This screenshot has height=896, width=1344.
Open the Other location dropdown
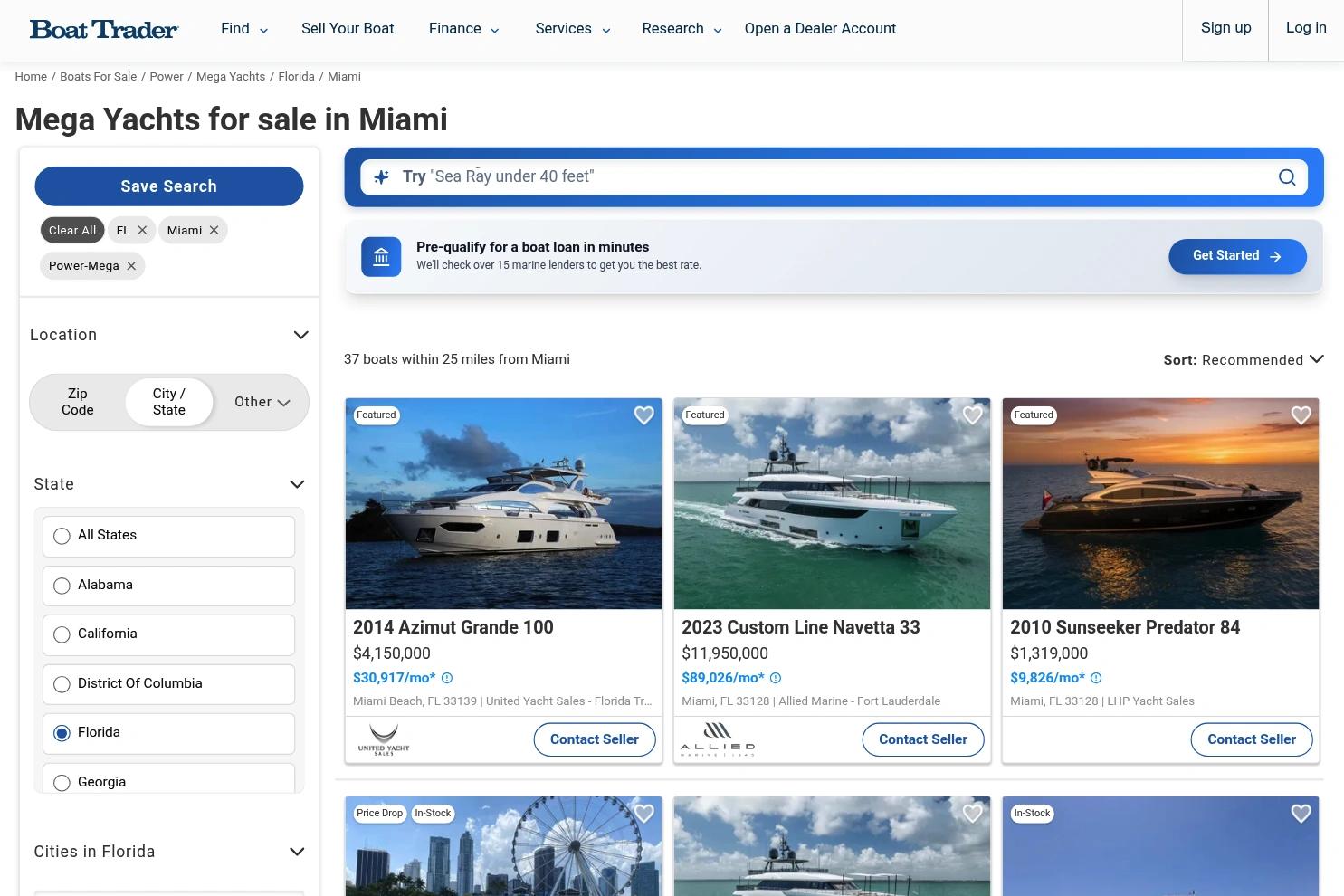coord(262,402)
